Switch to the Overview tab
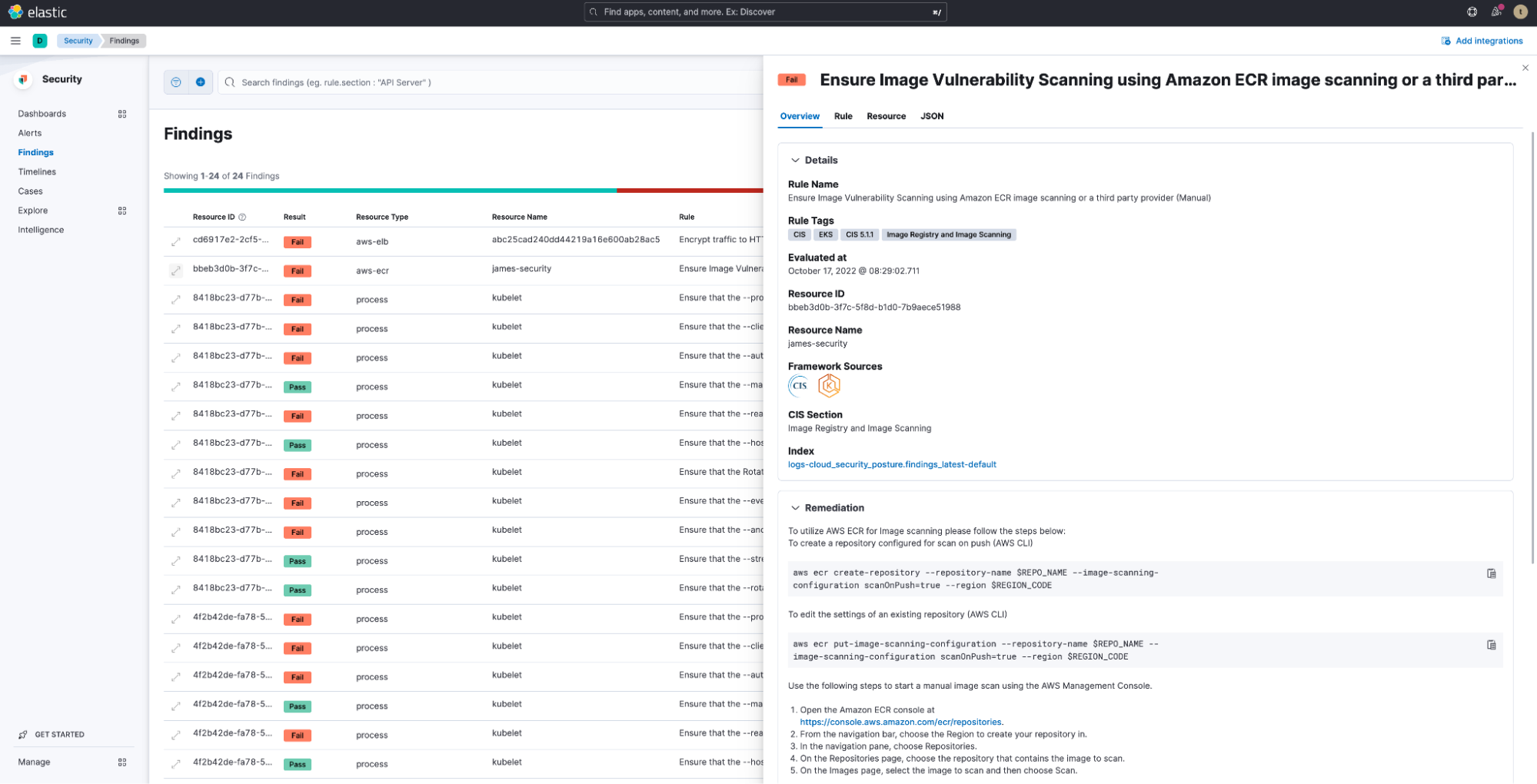Image resolution: width=1537 pixels, height=784 pixels. [x=800, y=117]
